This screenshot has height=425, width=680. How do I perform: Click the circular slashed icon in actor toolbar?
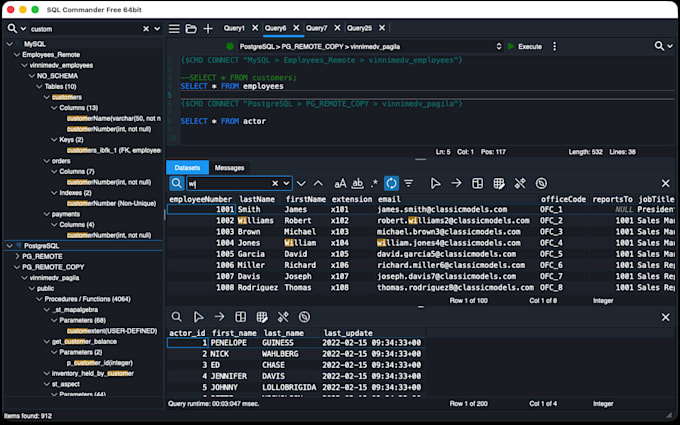pos(304,317)
